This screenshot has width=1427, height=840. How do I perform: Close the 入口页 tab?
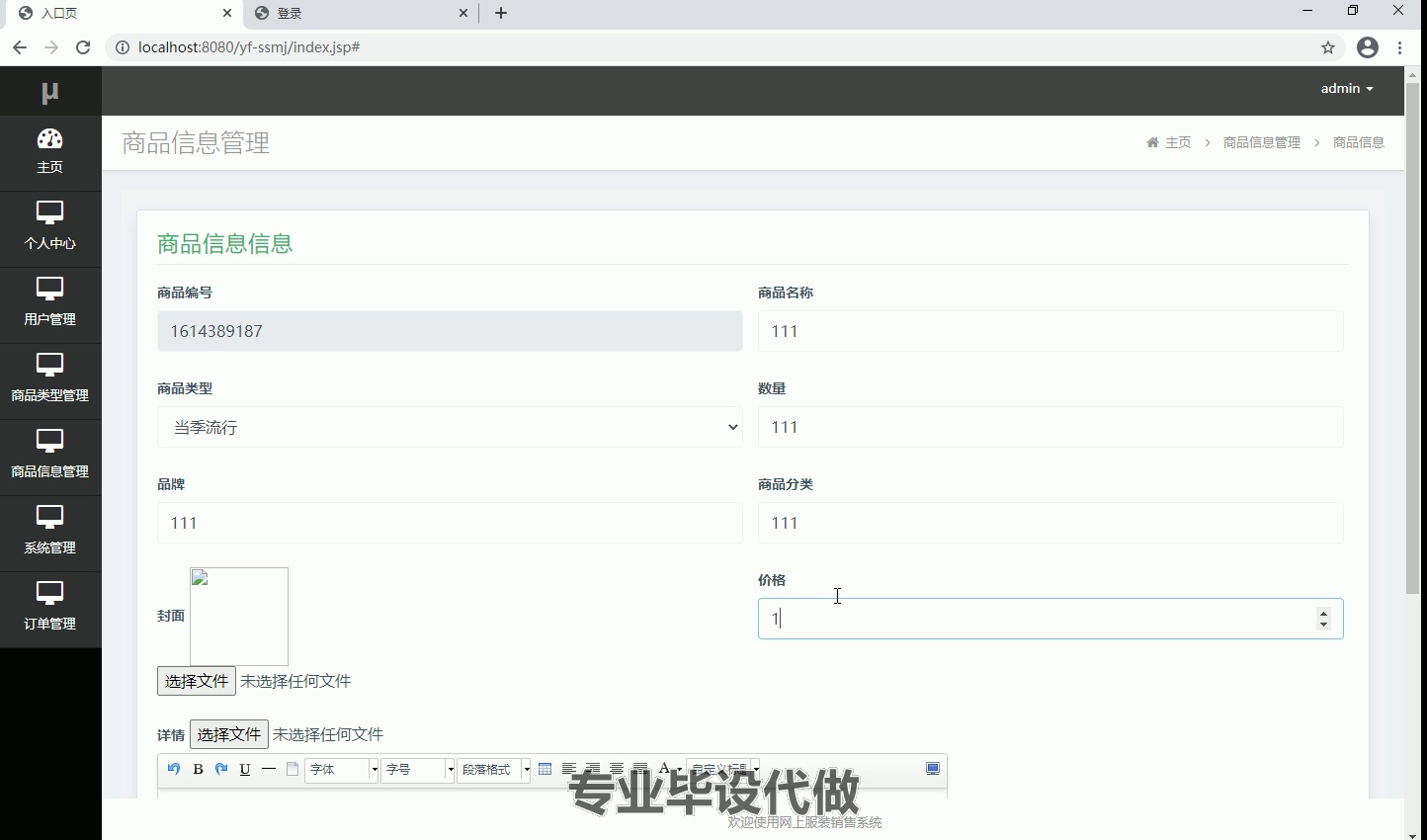coord(227,13)
